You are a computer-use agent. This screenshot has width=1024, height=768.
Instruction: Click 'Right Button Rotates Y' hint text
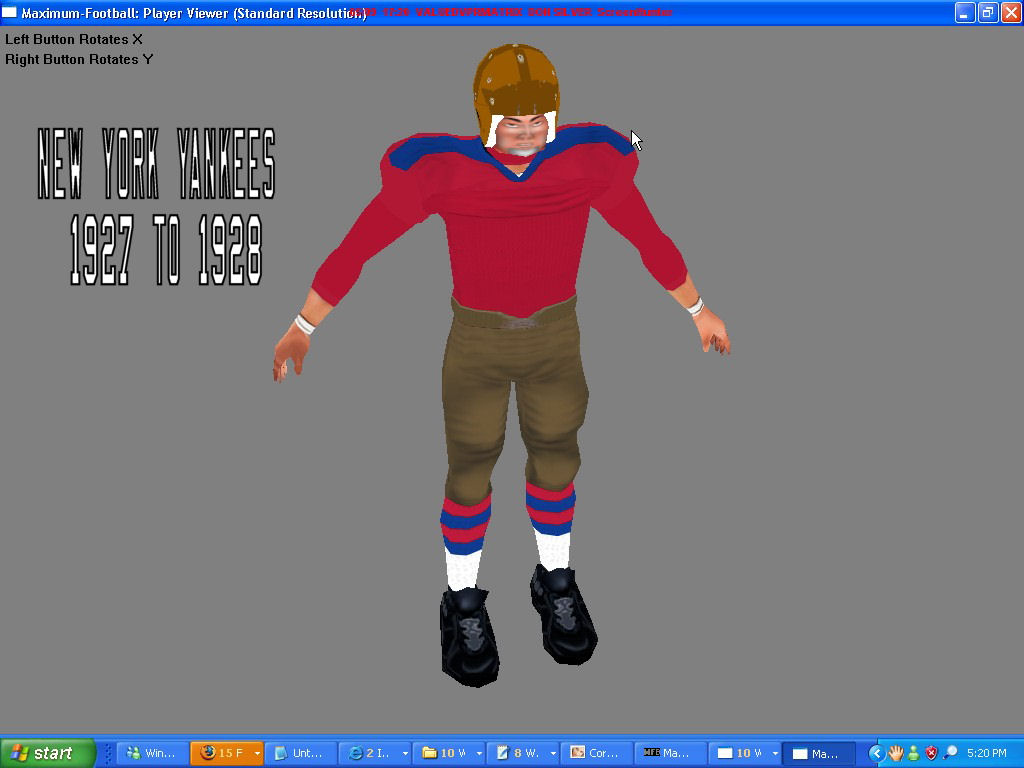(x=79, y=59)
